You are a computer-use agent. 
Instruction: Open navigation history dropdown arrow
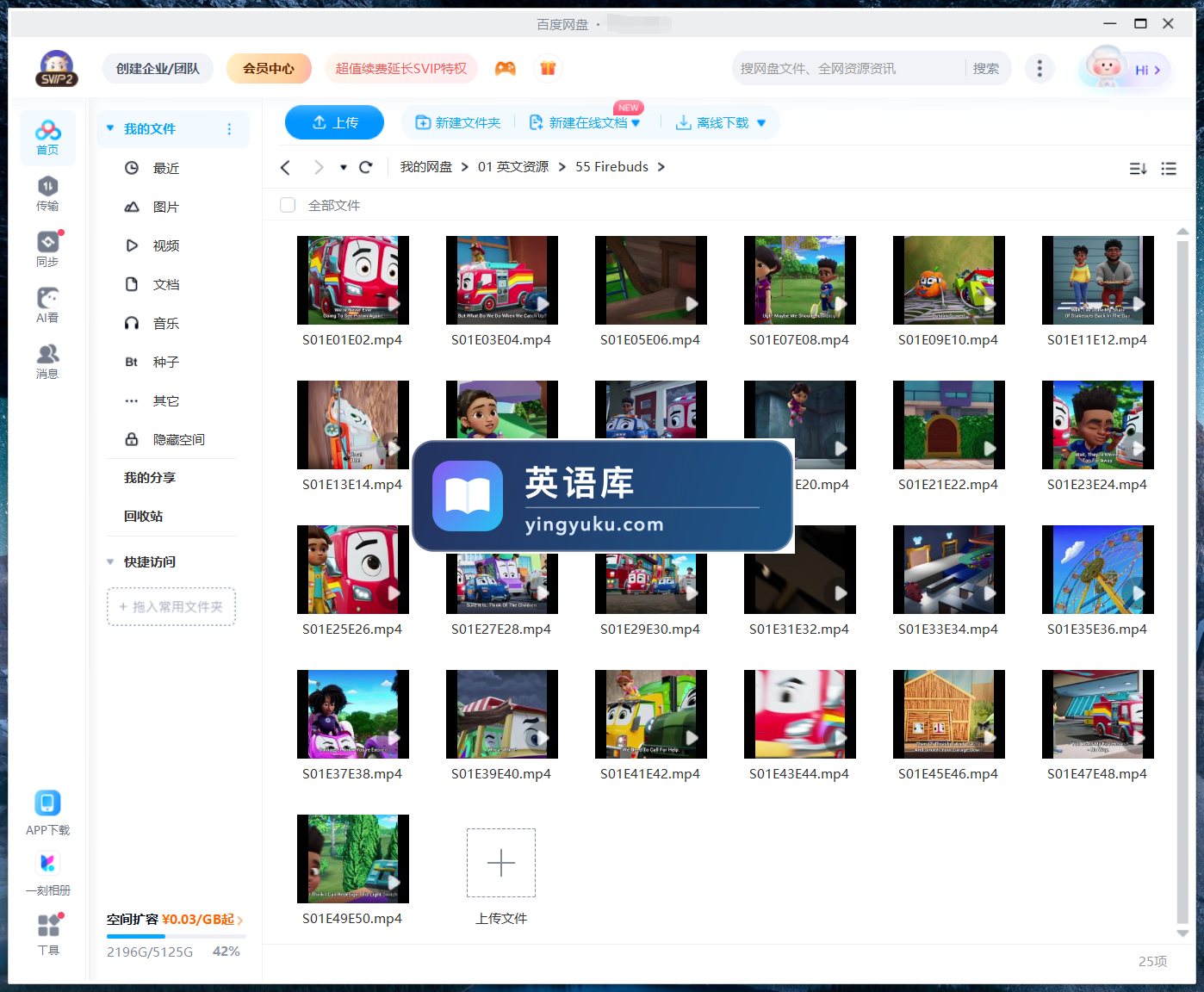point(343,168)
